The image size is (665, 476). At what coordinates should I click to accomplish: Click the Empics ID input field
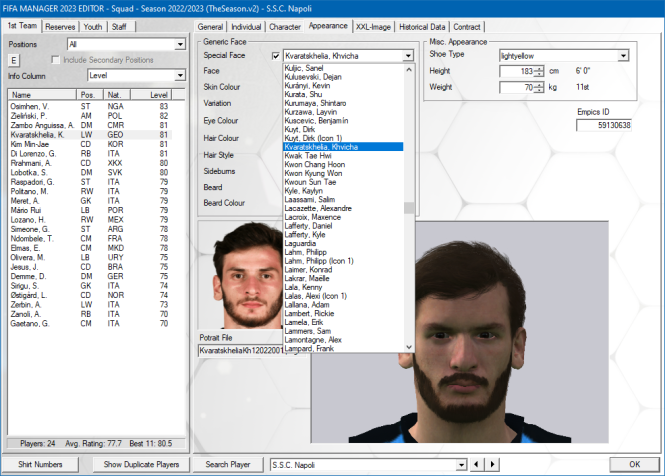tap(604, 125)
